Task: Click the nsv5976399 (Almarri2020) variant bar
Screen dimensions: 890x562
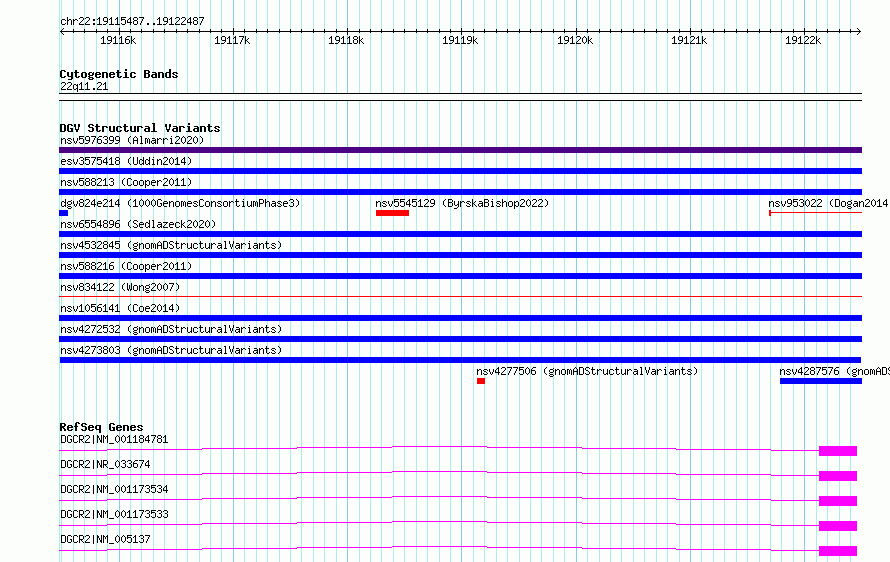Action: [x=460, y=150]
